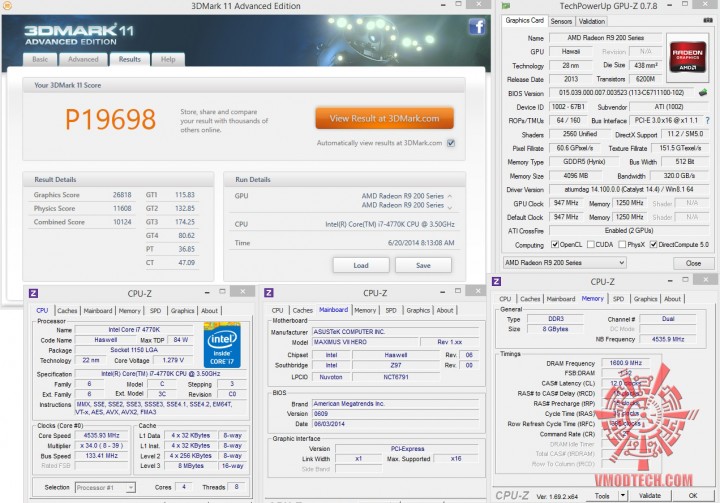Toggle the DirectCompute 5.0 checkbox

653,244
